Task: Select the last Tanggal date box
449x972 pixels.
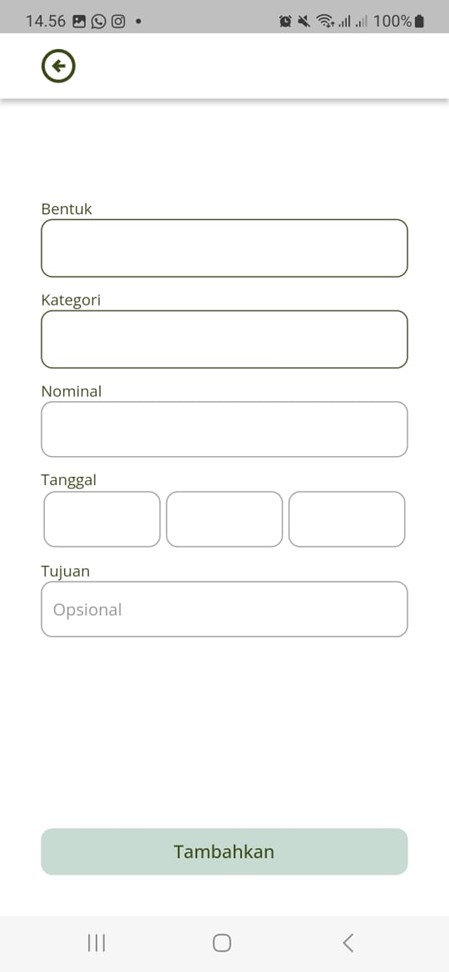Action: 347,519
